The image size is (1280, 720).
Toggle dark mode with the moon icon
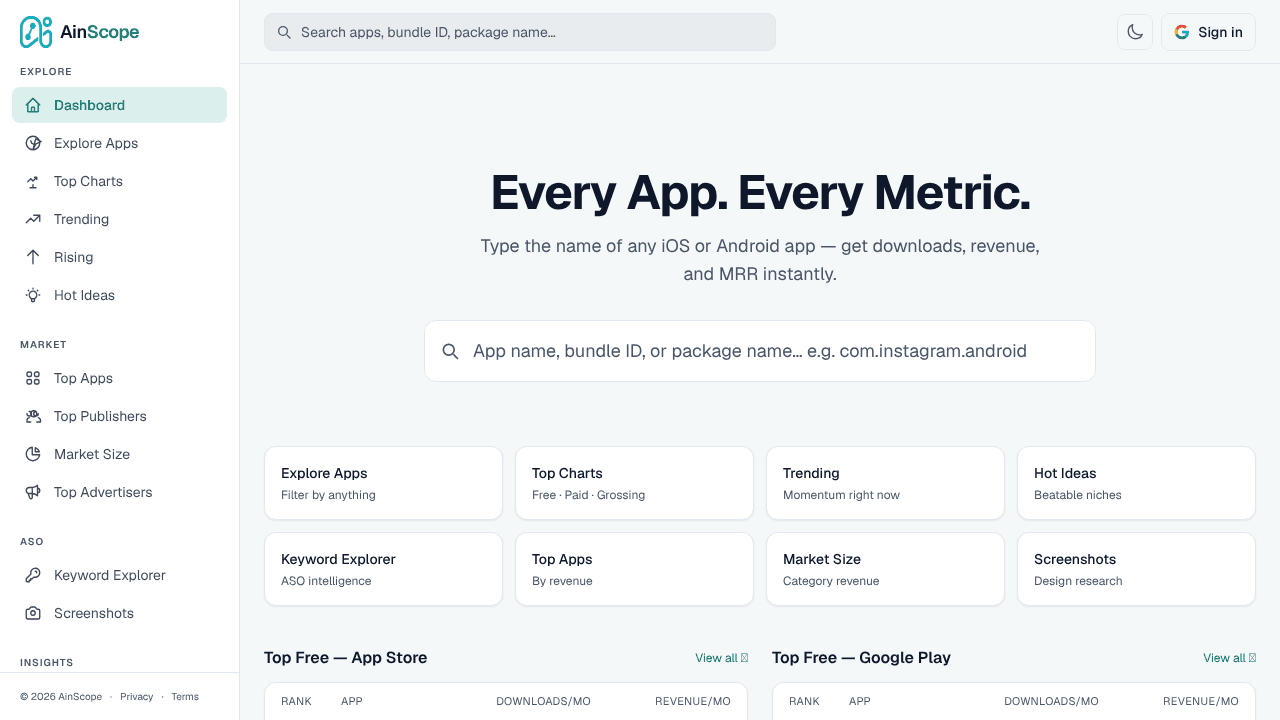tap(1135, 32)
